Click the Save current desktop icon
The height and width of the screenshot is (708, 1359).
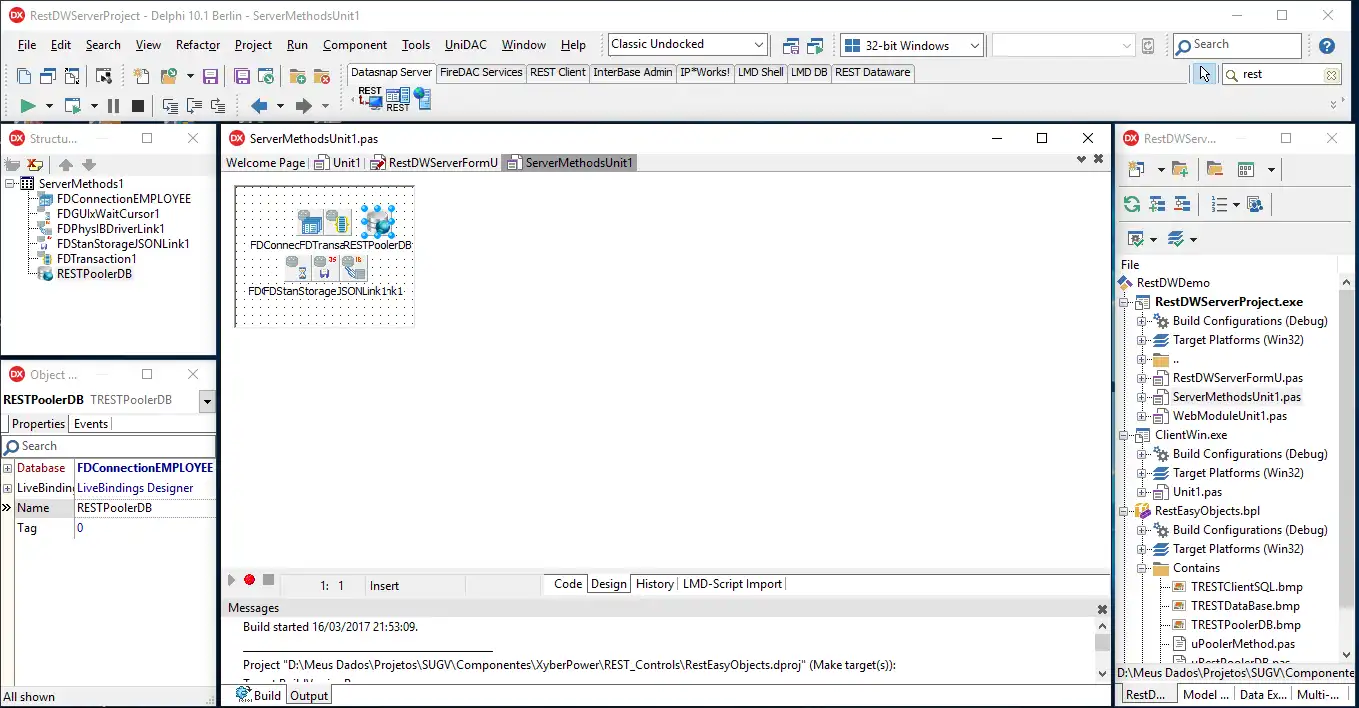point(791,45)
